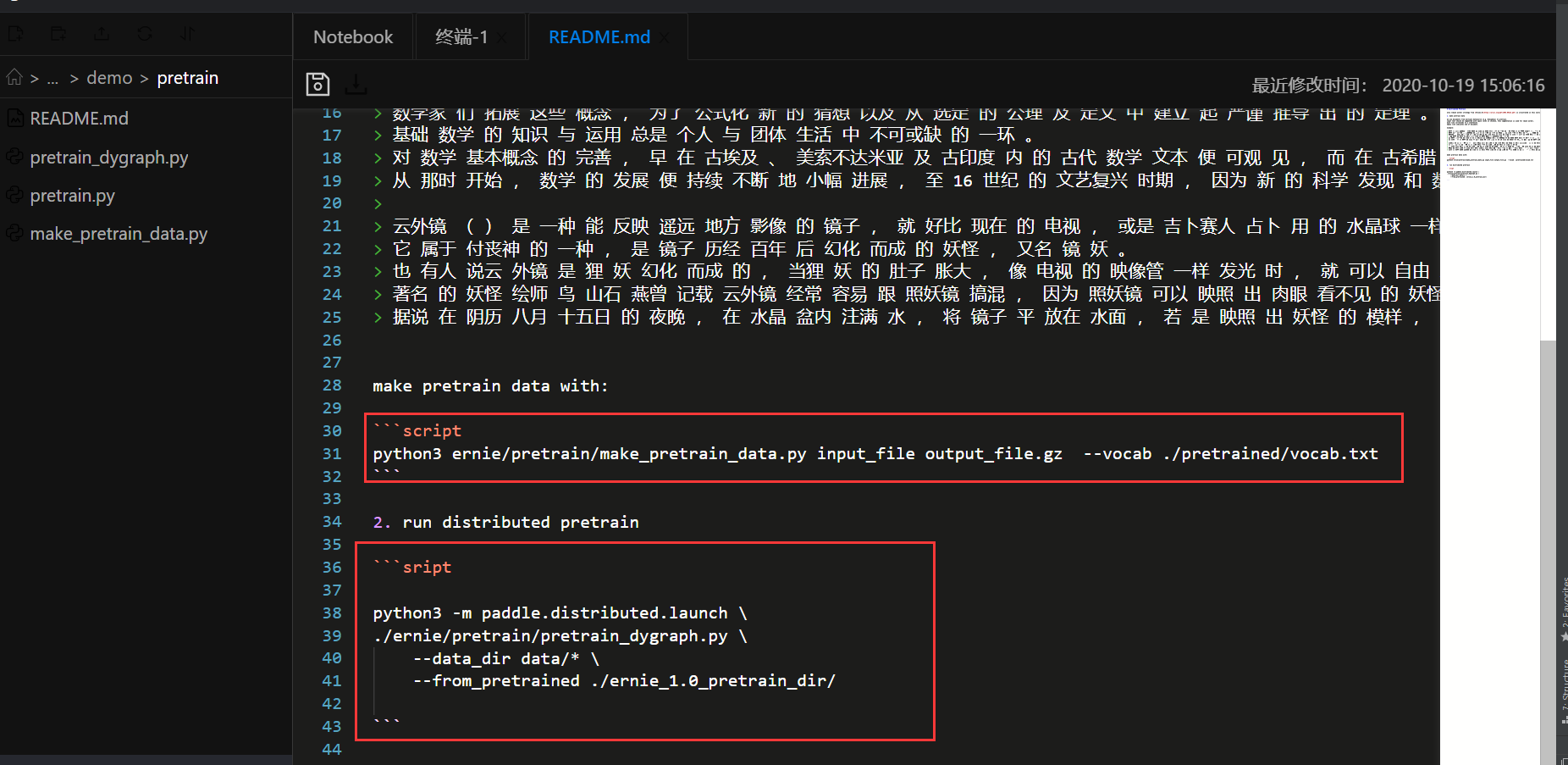This screenshot has height=765, width=1568.
Task: Click the './ernie/pretrain/pretrain_dygraph.py' line
Action: [x=560, y=636]
